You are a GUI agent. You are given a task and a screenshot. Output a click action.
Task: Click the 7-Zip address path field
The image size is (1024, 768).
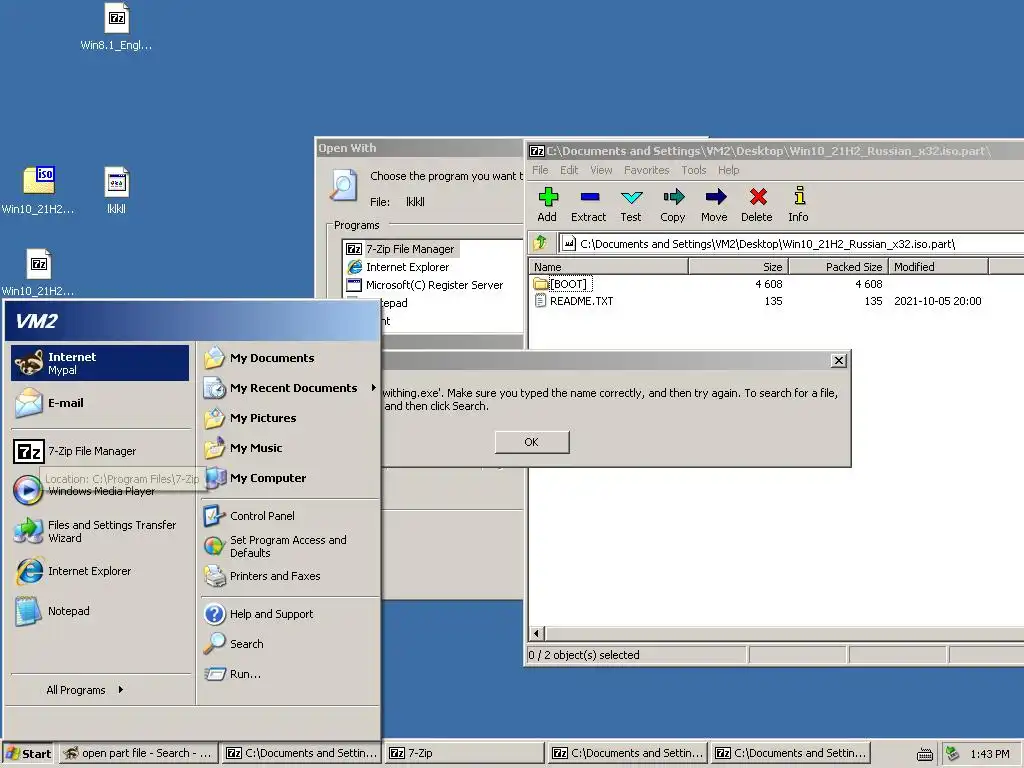[x=792, y=244]
